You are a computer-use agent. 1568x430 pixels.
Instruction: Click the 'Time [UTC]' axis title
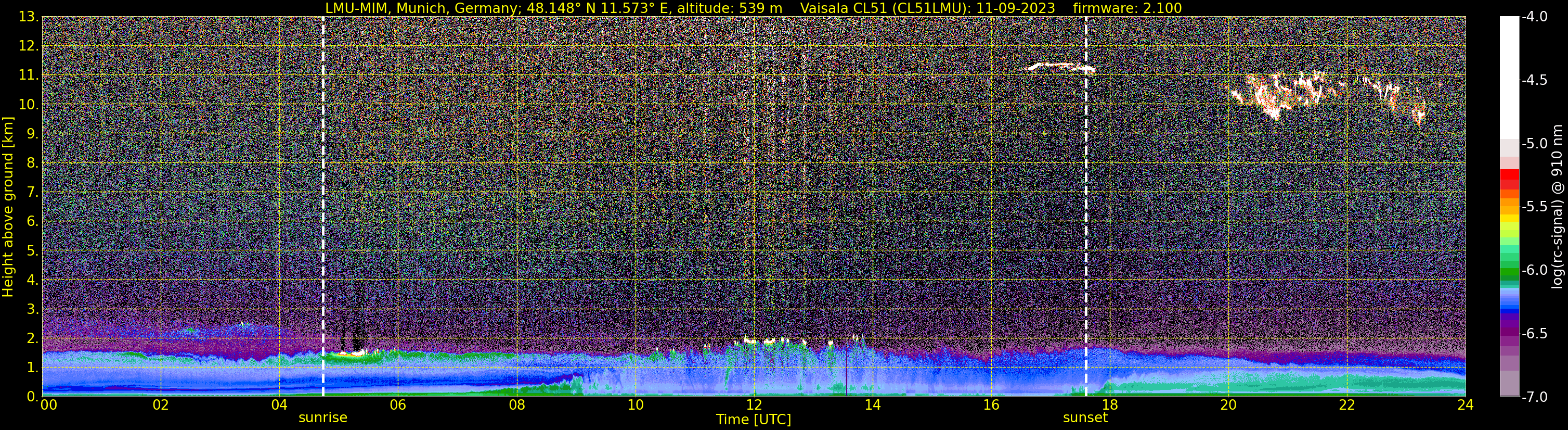tap(754, 420)
